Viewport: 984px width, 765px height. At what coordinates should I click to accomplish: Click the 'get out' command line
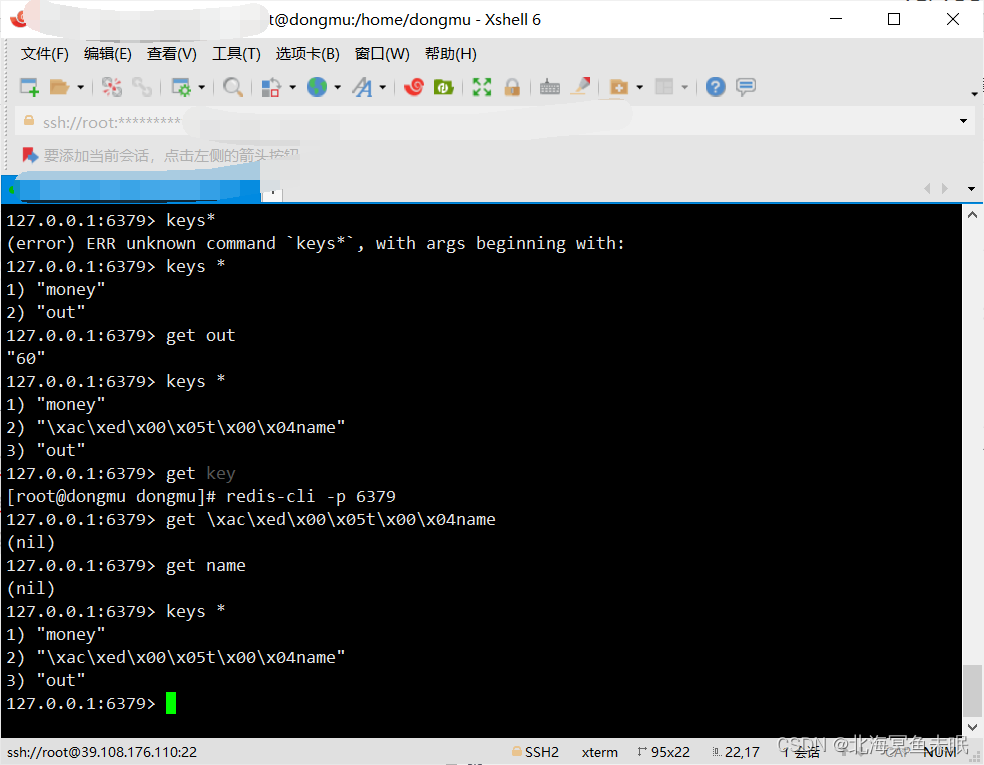[x=120, y=336]
